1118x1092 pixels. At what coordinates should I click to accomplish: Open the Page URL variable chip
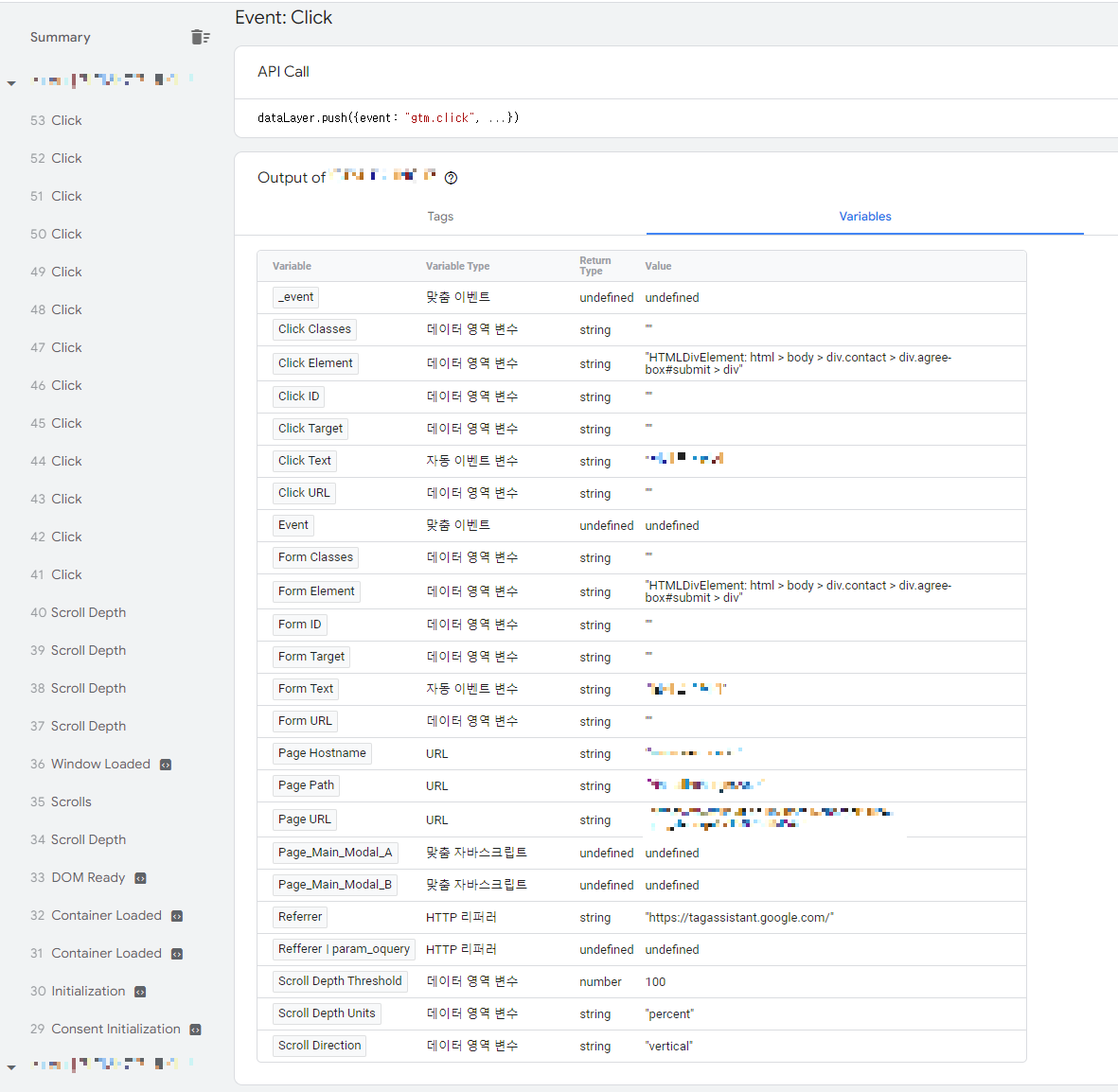[x=305, y=819]
